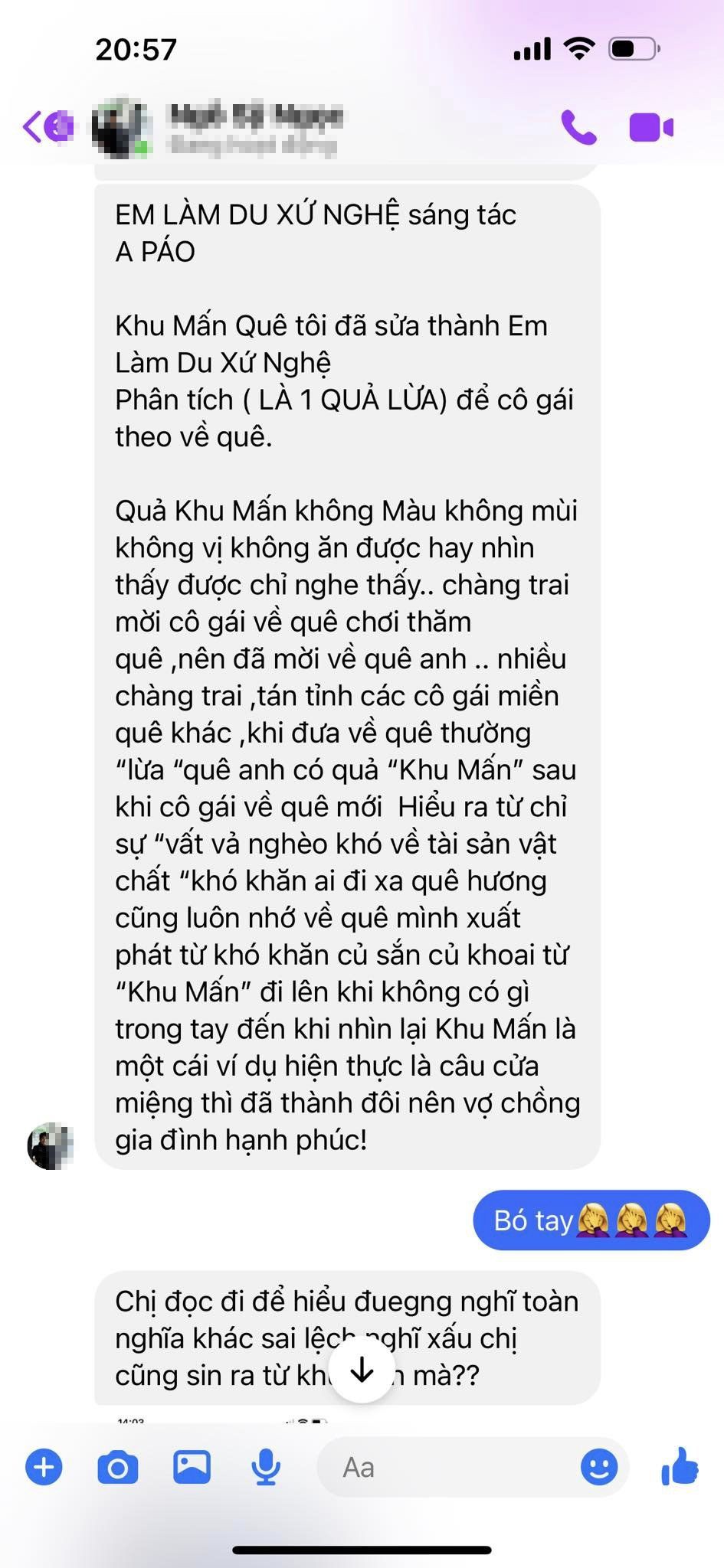Open photo gallery picker icon
724x1568 pixels.
point(192,1467)
